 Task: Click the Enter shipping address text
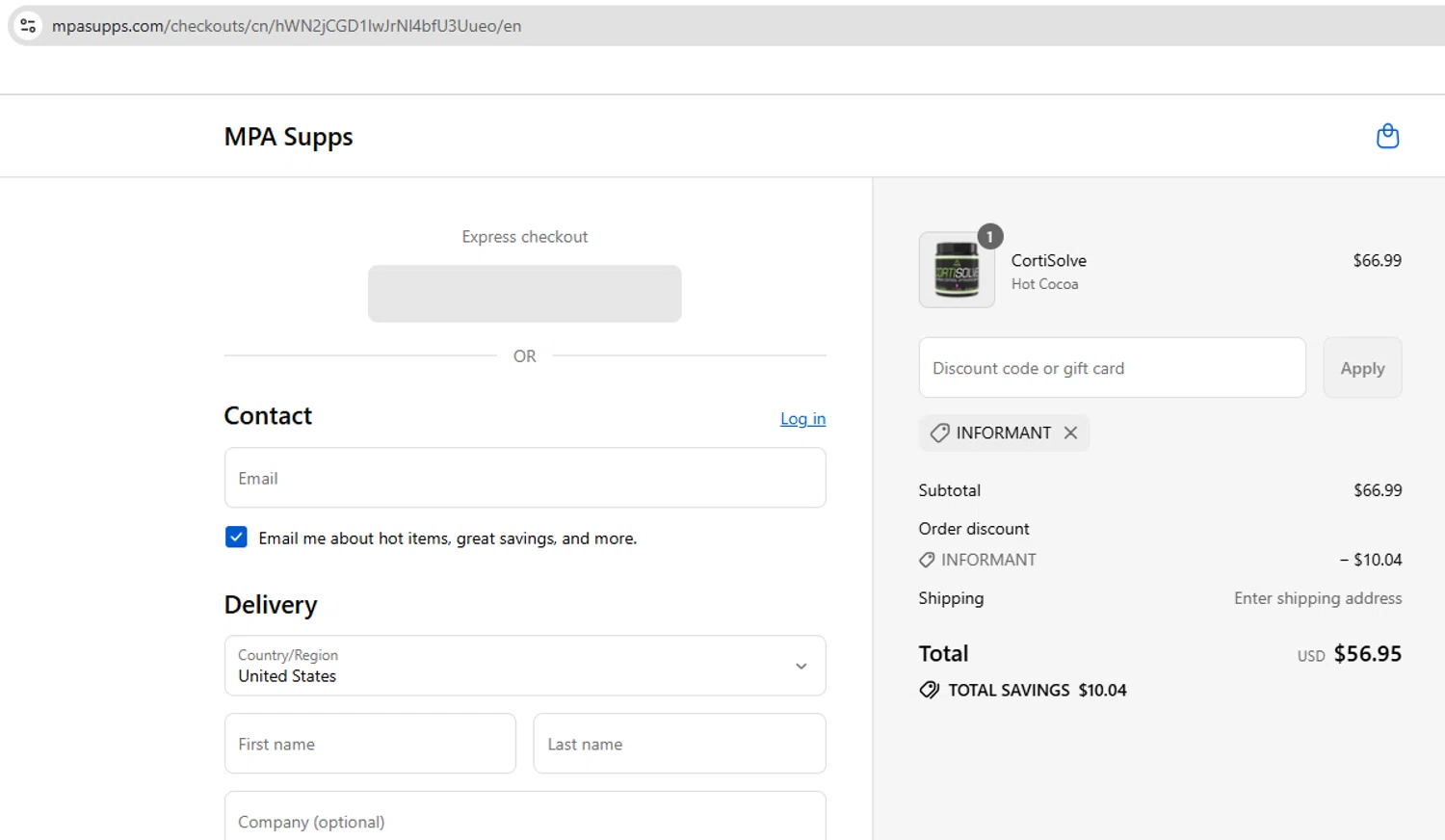click(1318, 598)
